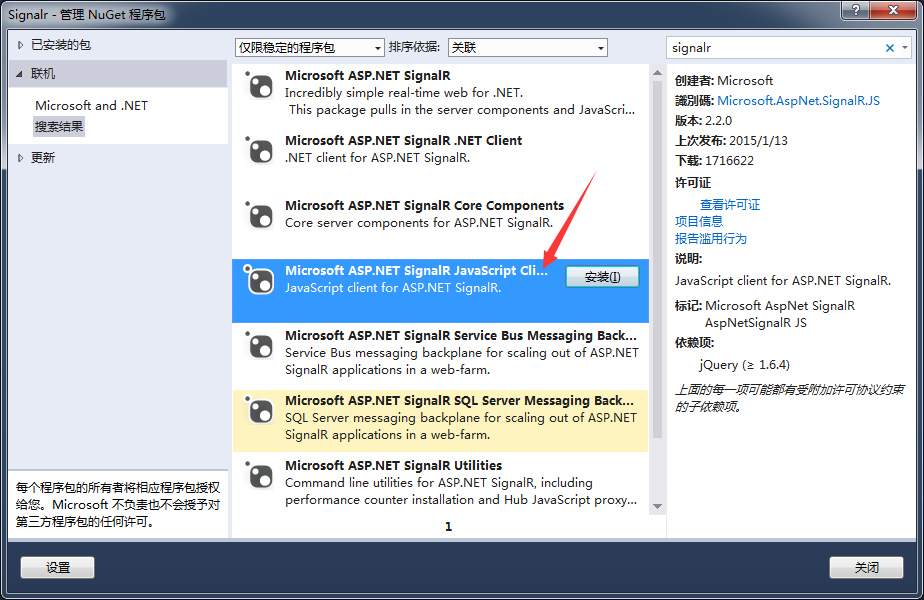Click the 关闭 button
Viewport: 924px width, 600px height.
pos(866,568)
